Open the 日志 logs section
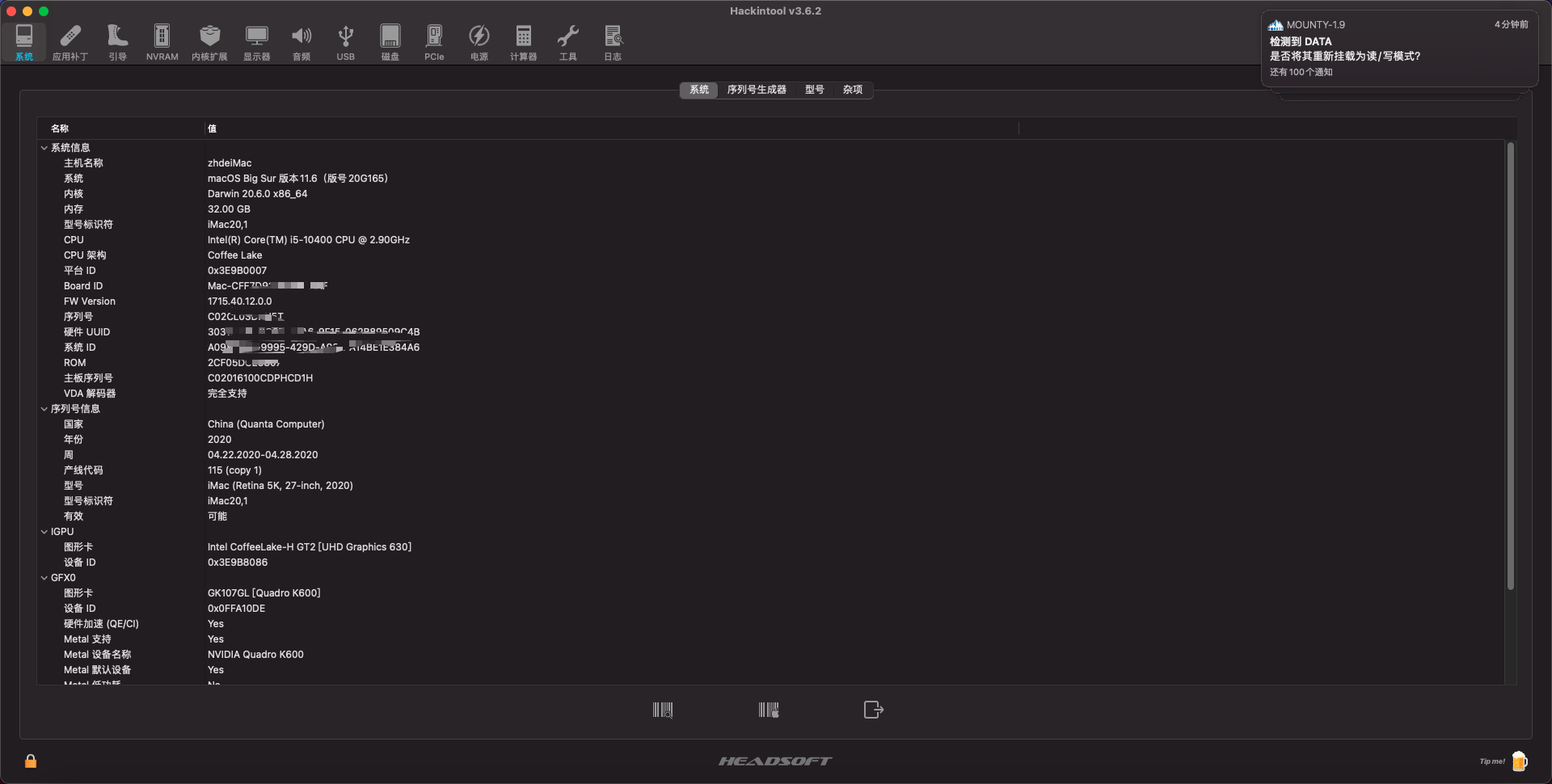 [613, 42]
